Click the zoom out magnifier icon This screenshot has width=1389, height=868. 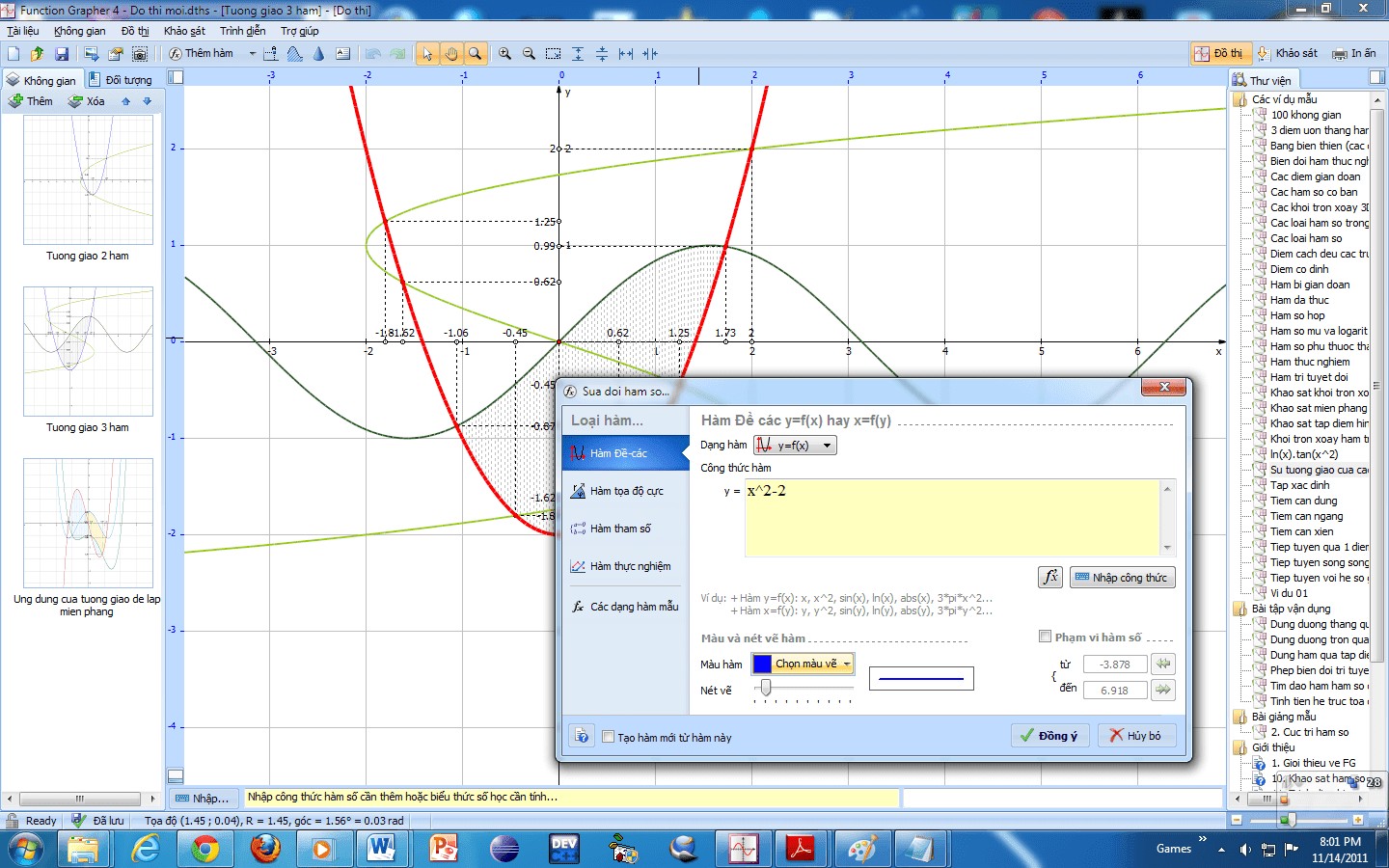pyautogui.click(x=529, y=54)
